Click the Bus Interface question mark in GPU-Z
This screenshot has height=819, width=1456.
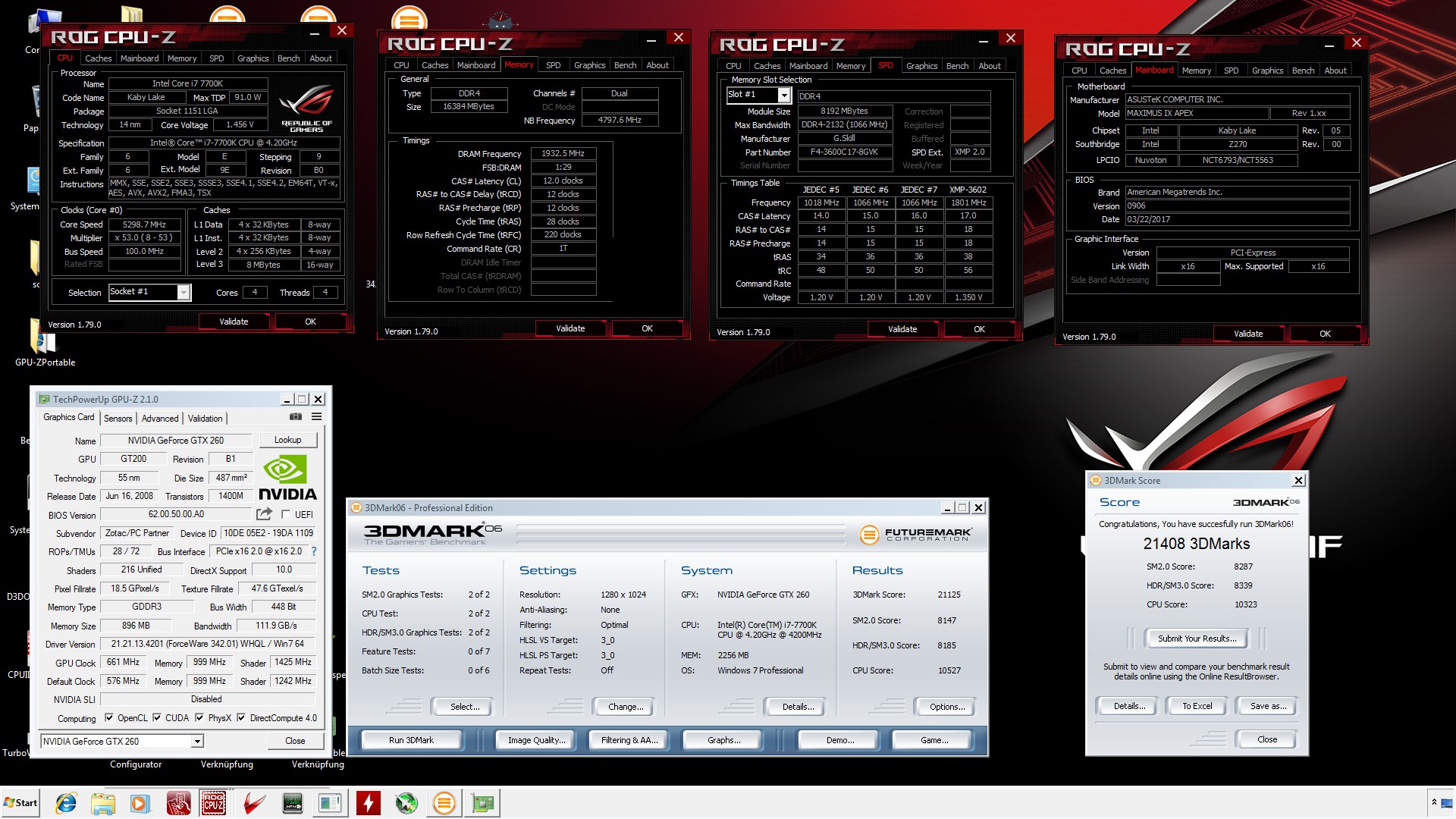pos(314,551)
